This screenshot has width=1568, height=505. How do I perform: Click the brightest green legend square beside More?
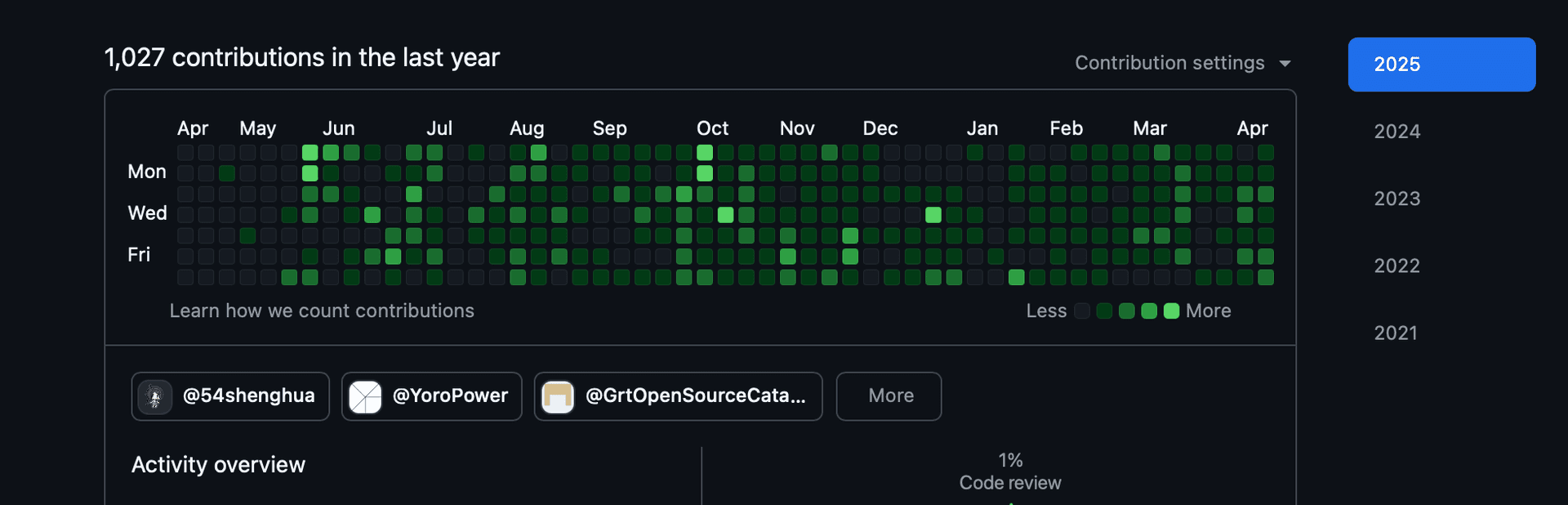pos(1171,311)
